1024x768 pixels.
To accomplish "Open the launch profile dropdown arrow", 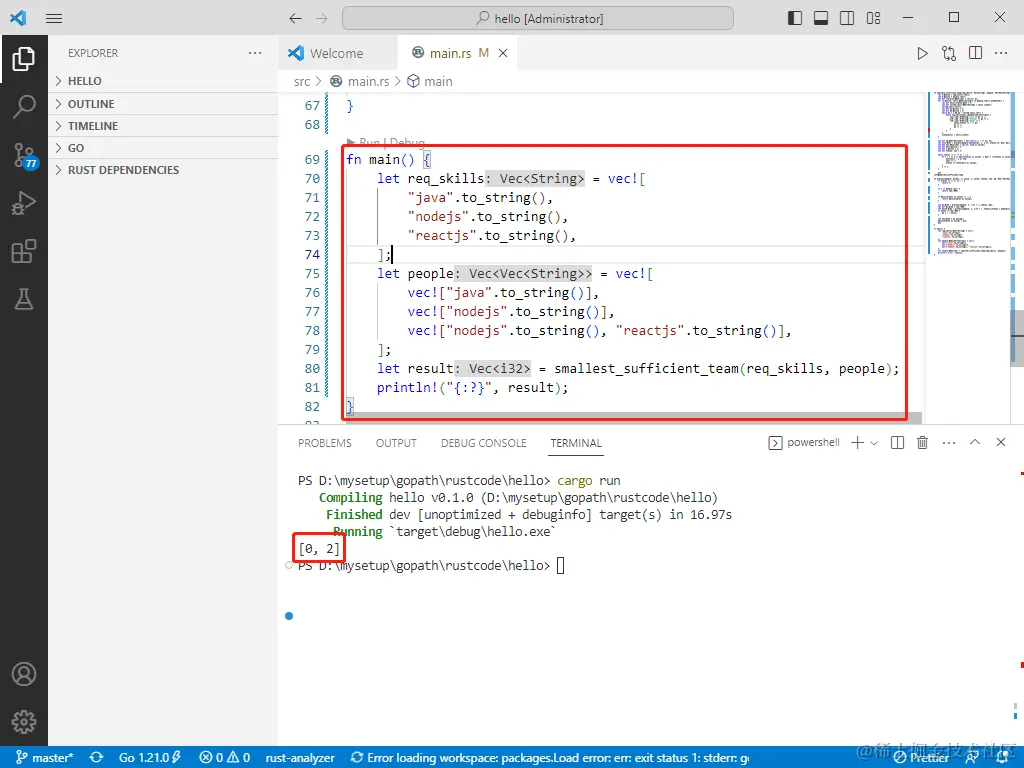I will [x=874, y=443].
